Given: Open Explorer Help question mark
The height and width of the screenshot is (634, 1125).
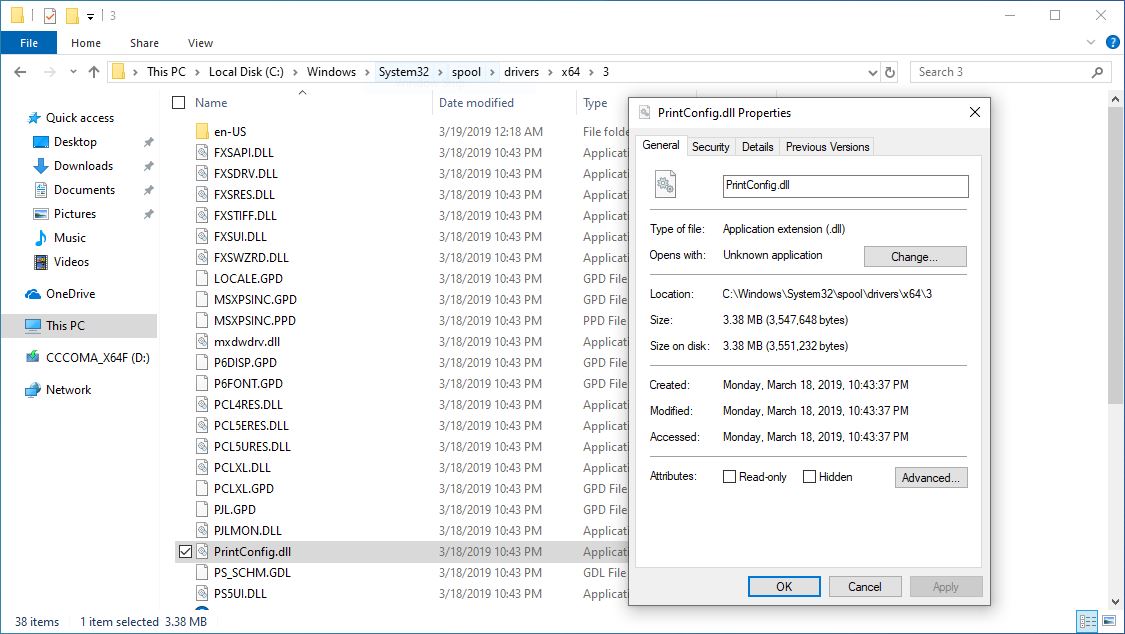Looking at the screenshot, I should (x=1112, y=42).
